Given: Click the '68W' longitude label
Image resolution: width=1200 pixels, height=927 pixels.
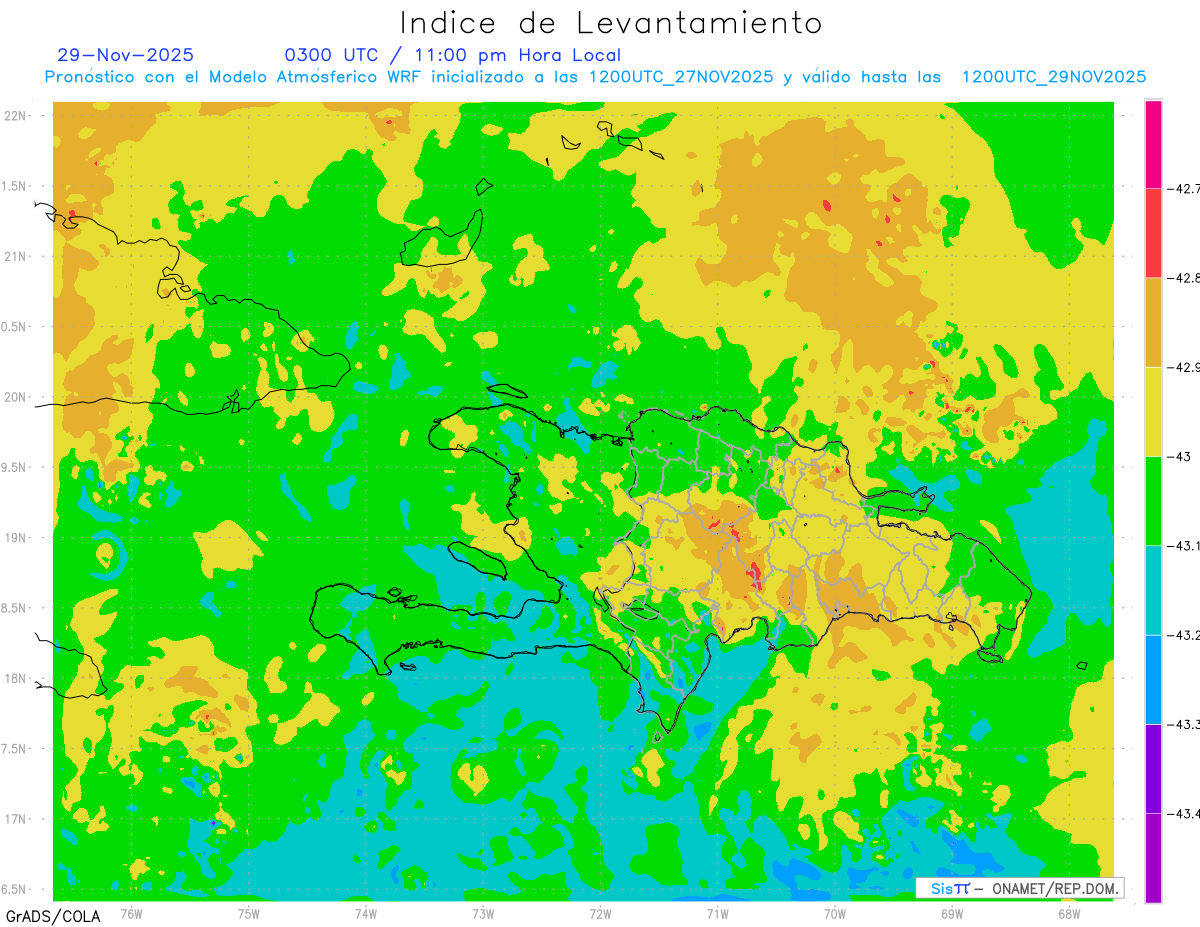Looking at the screenshot, I should (x=1069, y=914).
